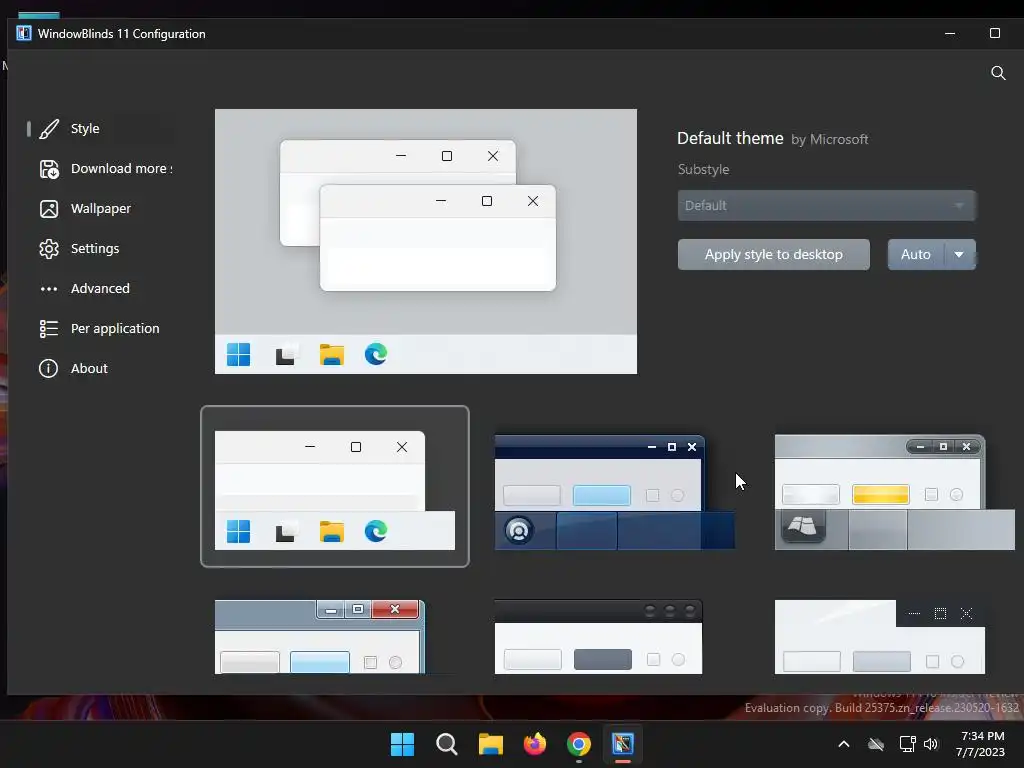Click the by Microsoft author text
The image size is (1024, 768).
[829, 139]
